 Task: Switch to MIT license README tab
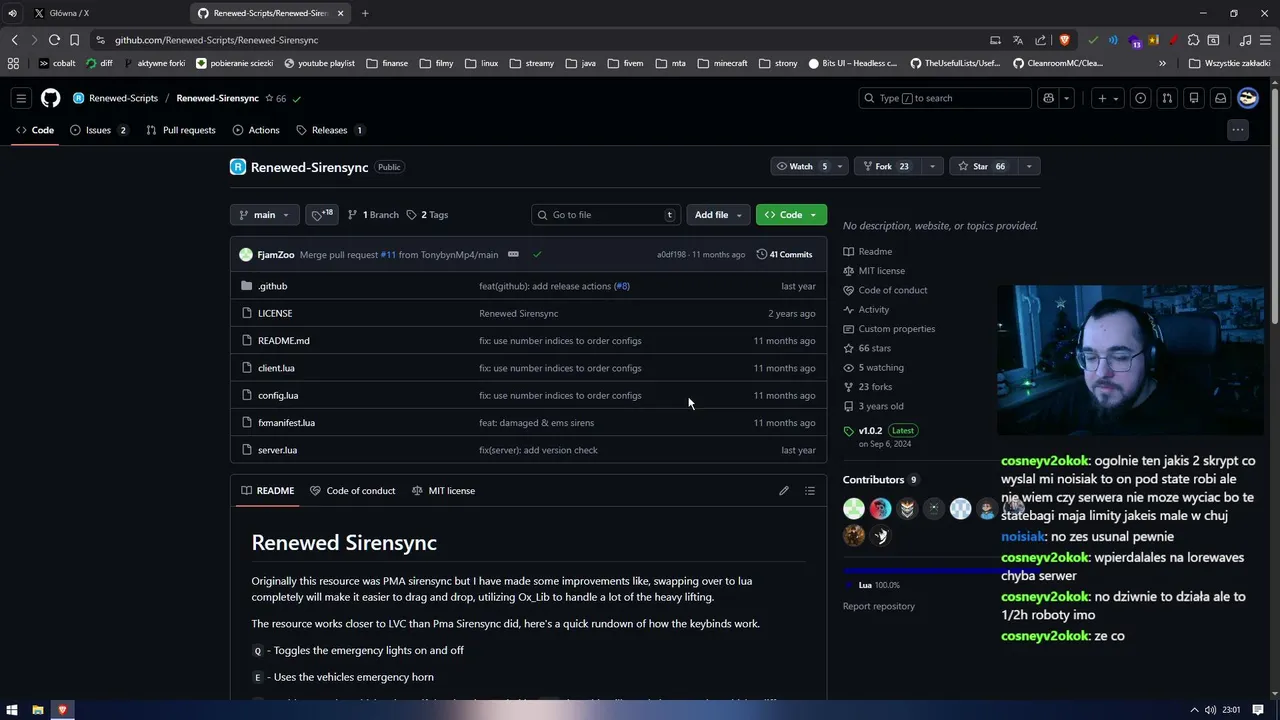(443, 491)
